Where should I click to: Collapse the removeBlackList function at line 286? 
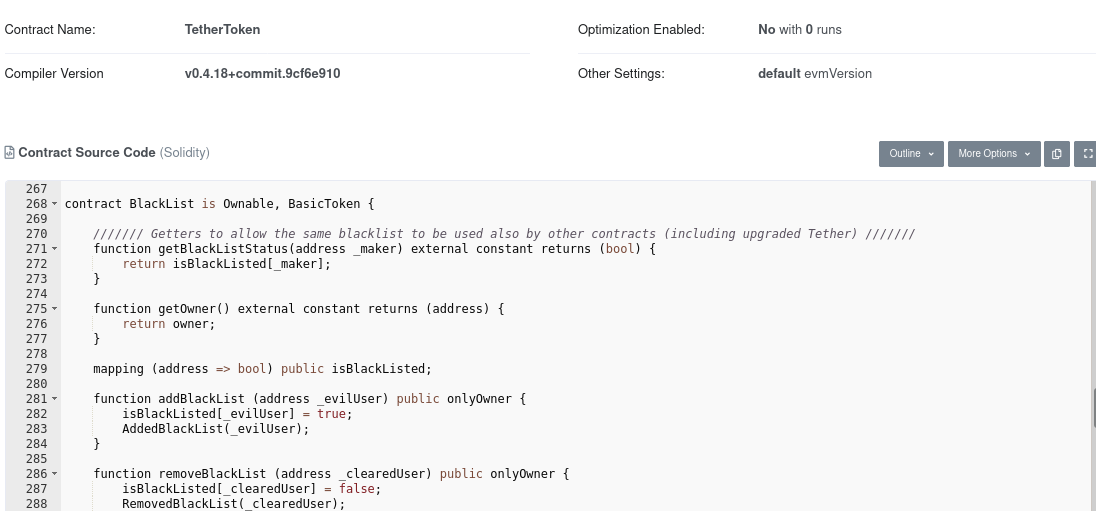55,474
